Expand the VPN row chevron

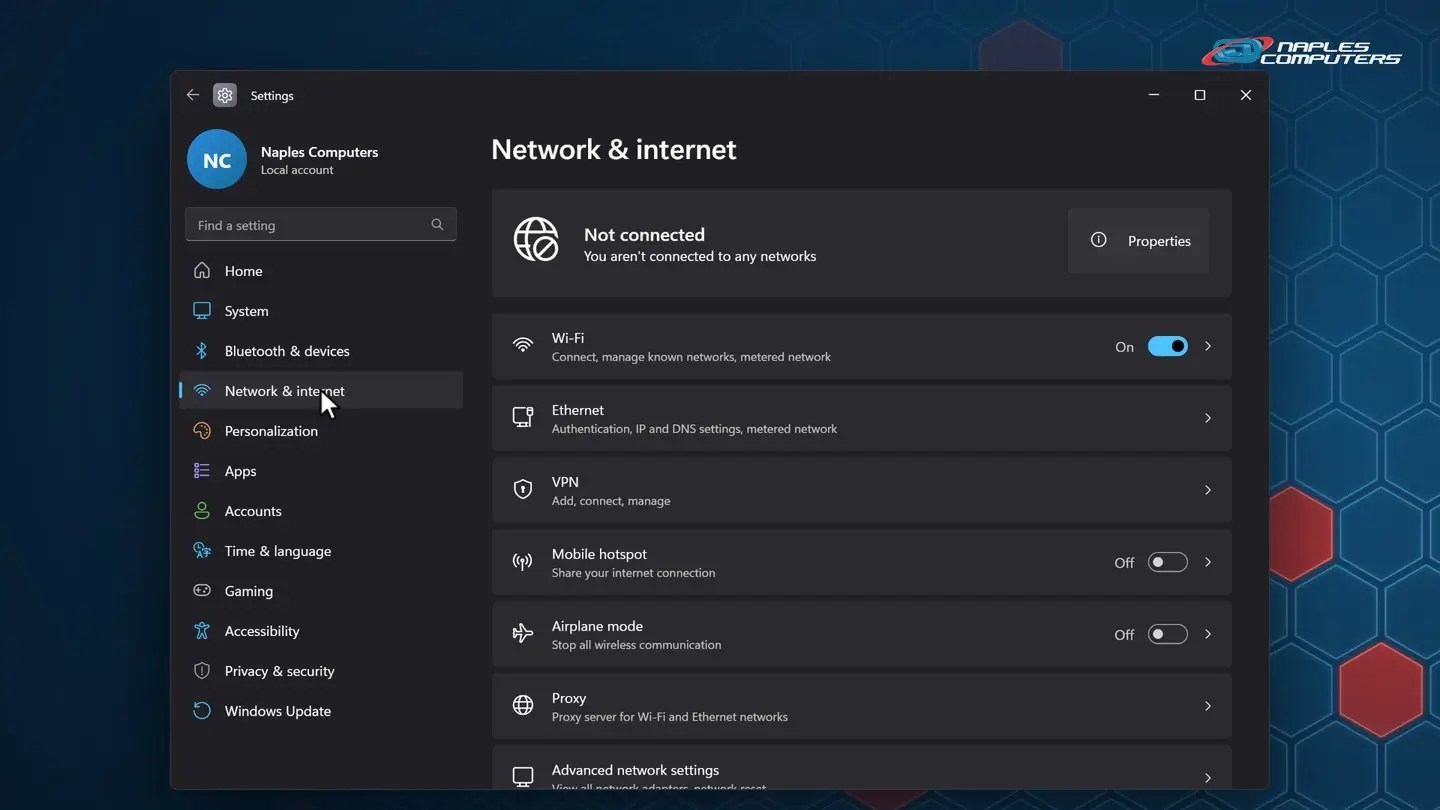[1208, 490]
